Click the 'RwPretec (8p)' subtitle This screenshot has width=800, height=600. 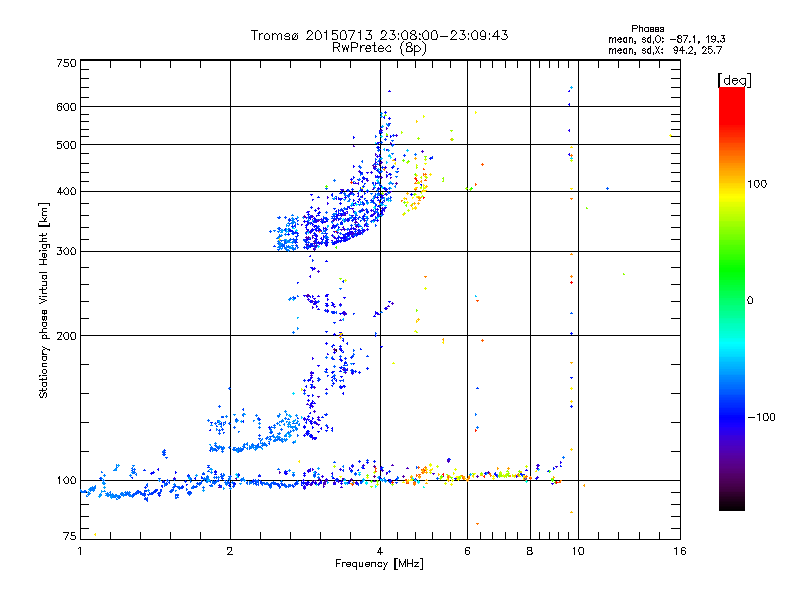pyautogui.click(x=379, y=48)
